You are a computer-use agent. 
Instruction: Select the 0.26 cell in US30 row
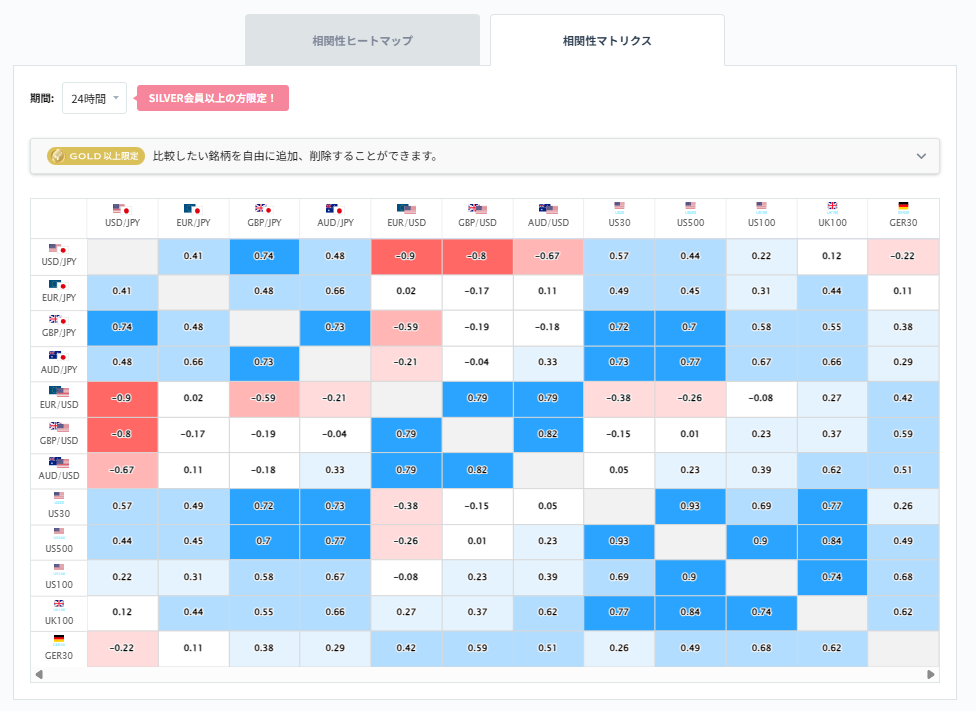pyautogui.click(x=903, y=506)
